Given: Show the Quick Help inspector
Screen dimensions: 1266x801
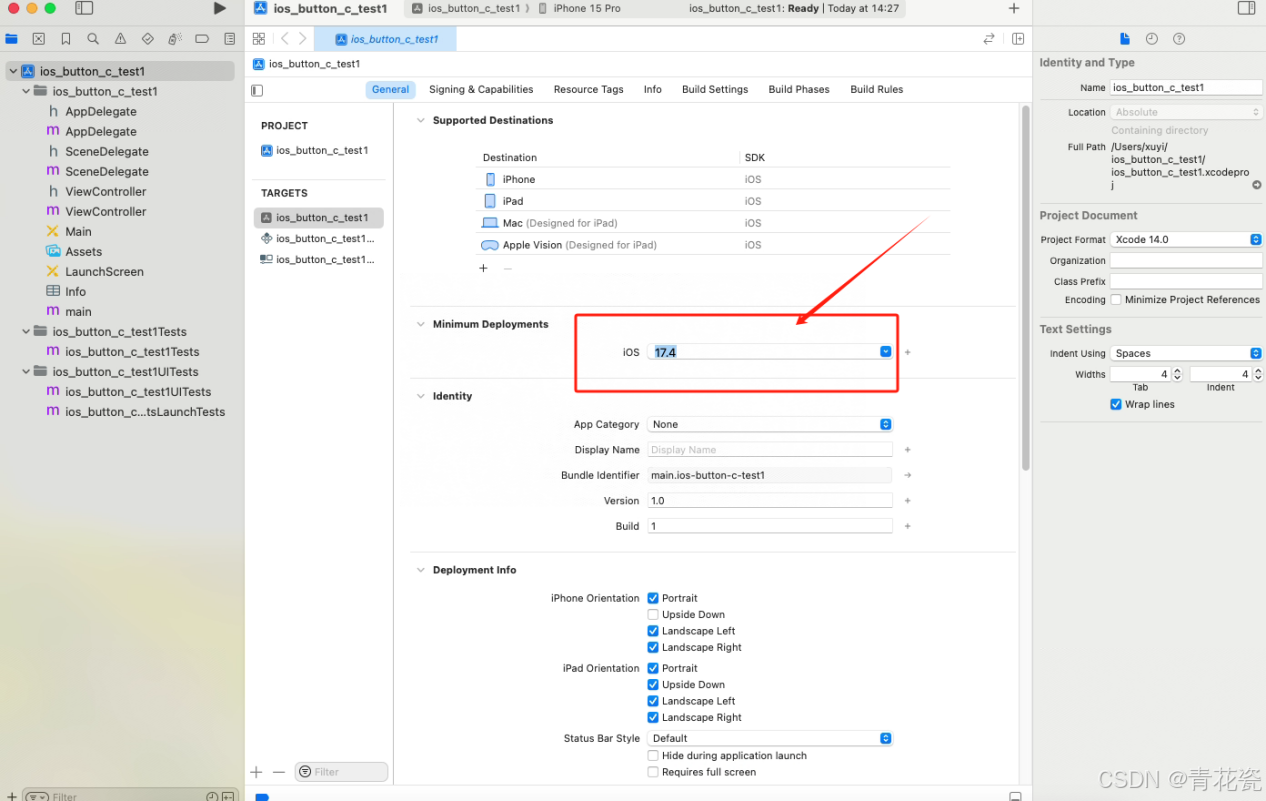Looking at the screenshot, I should point(1179,39).
